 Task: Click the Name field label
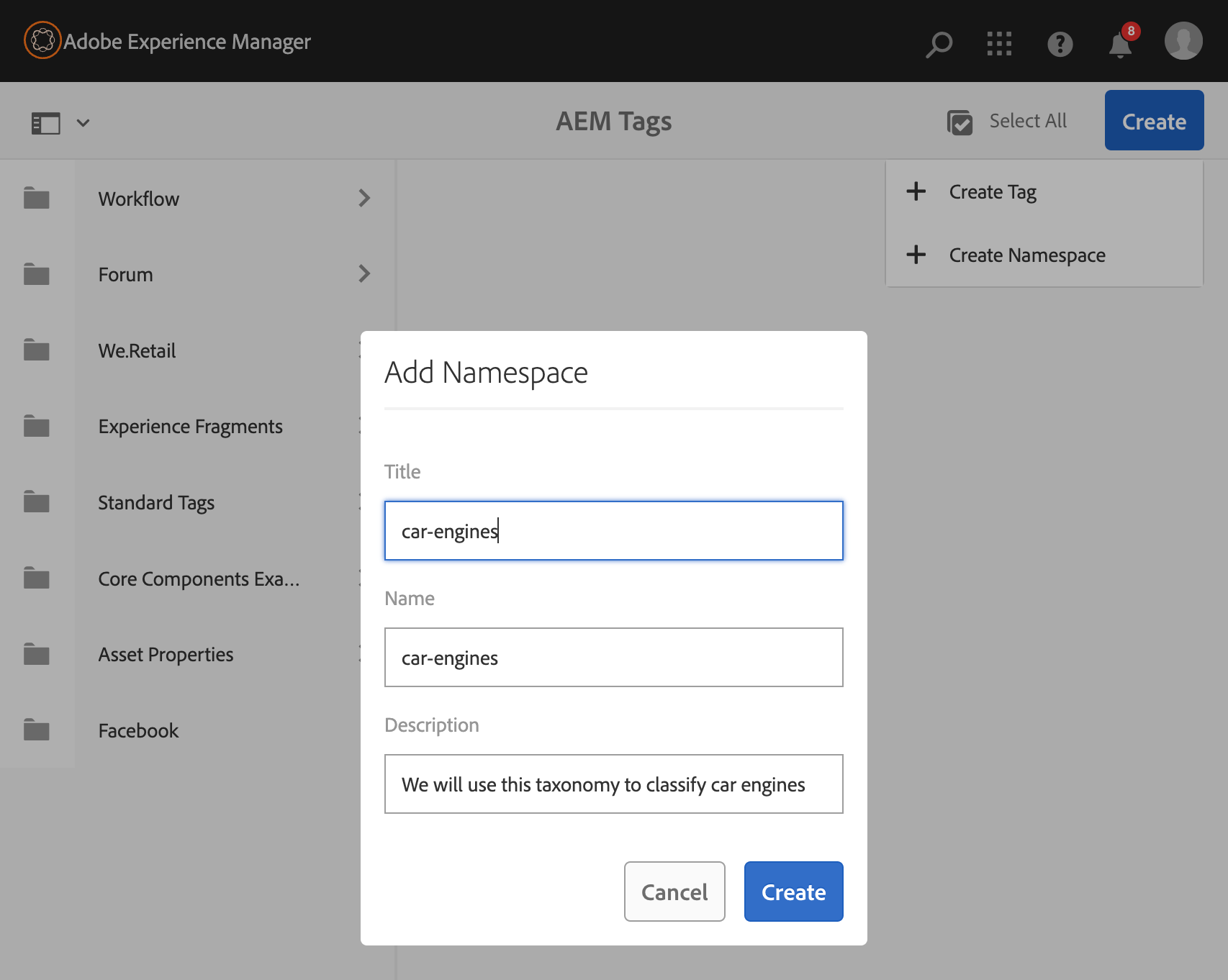coord(410,599)
